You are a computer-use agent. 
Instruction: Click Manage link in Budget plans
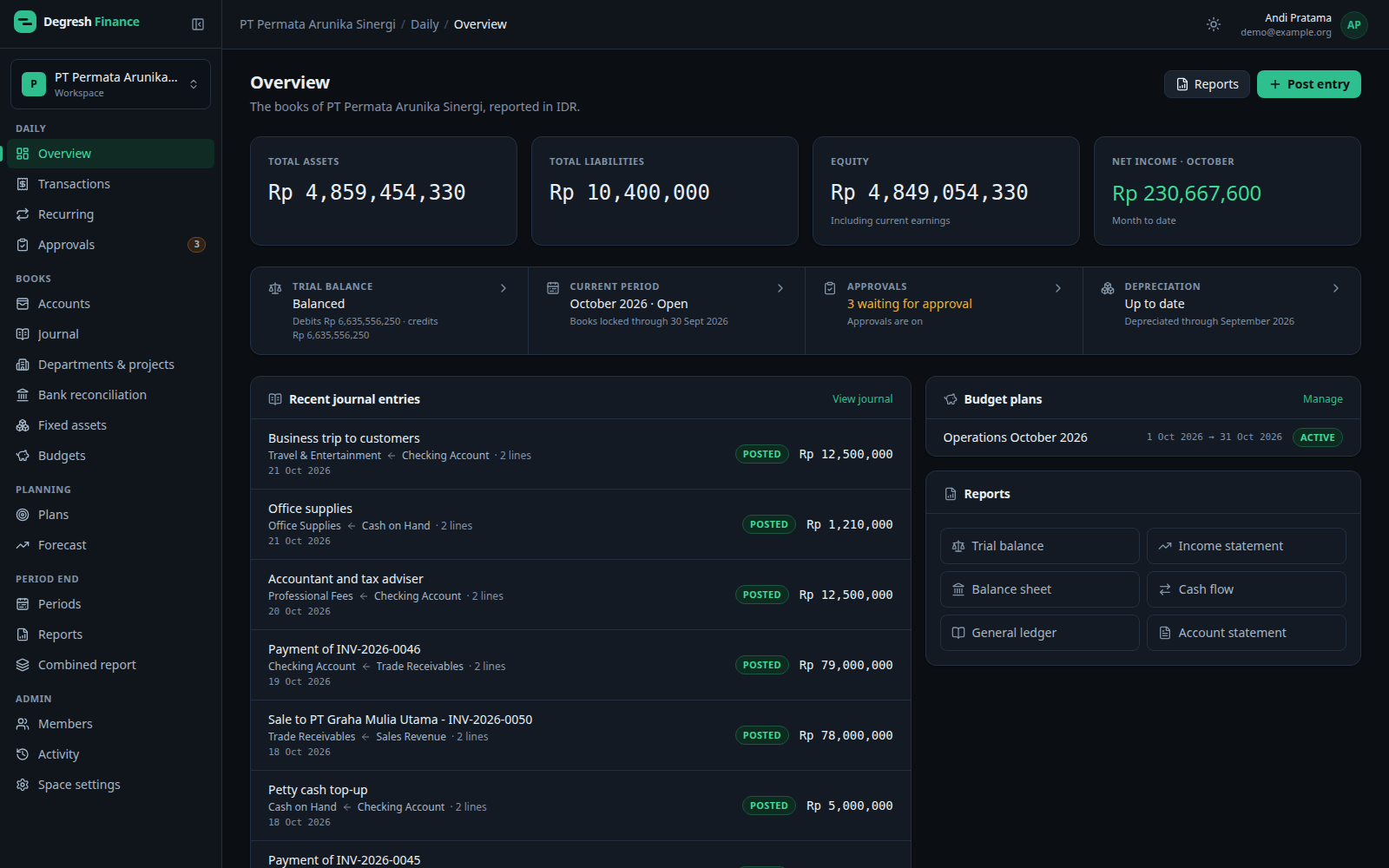[1322, 399]
